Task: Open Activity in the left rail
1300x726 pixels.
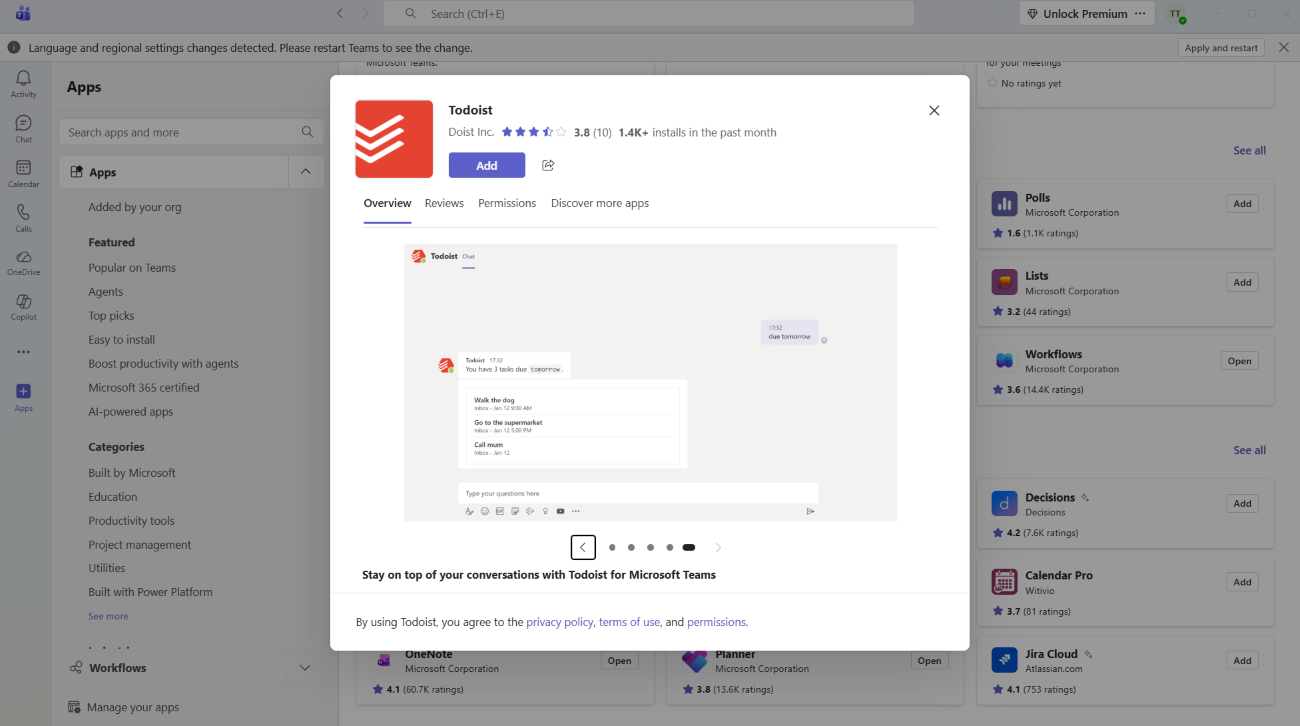Action: pos(23,84)
